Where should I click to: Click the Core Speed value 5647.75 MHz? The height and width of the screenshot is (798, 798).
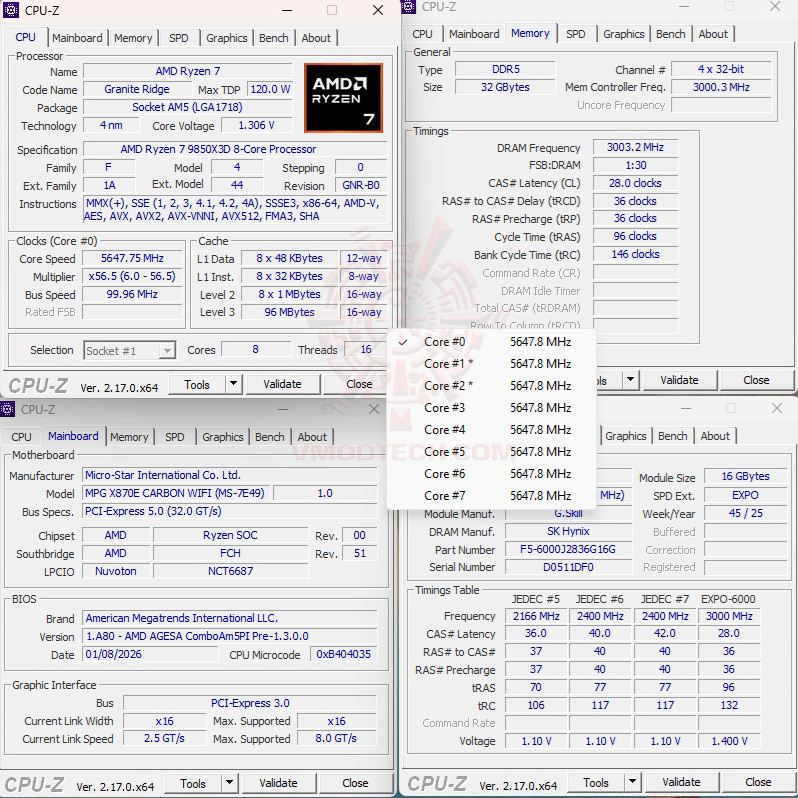pos(132,259)
